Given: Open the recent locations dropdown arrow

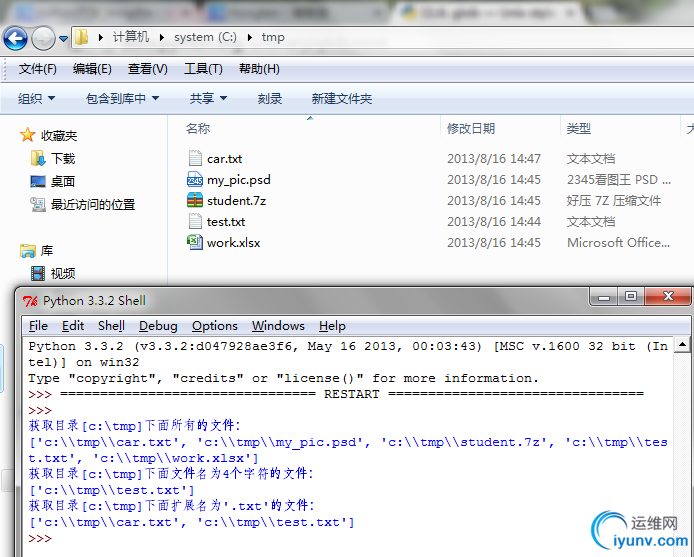Looking at the screenshot, I should pos(63,39).
